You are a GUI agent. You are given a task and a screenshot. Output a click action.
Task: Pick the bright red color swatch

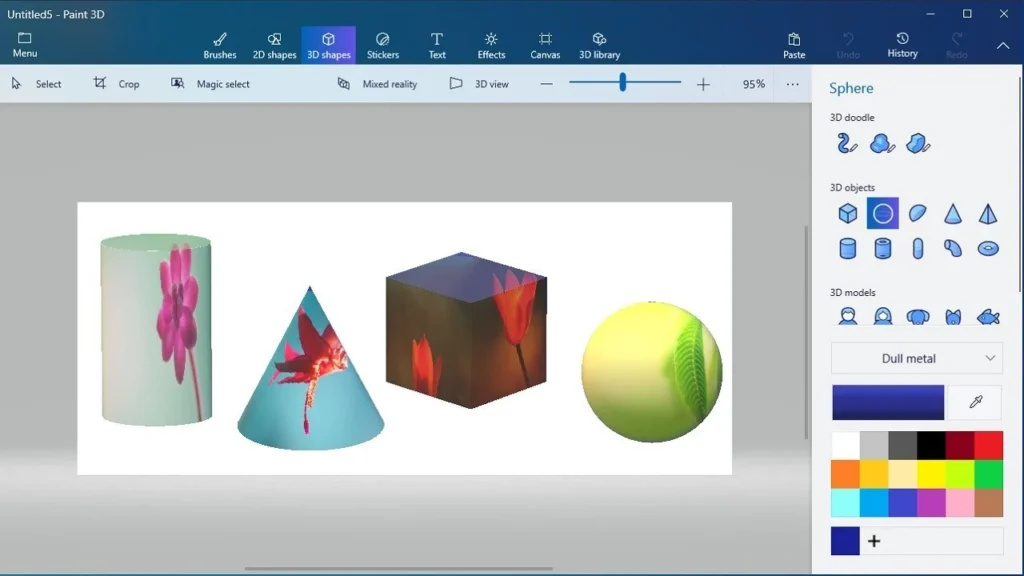[x=989, y=445]
